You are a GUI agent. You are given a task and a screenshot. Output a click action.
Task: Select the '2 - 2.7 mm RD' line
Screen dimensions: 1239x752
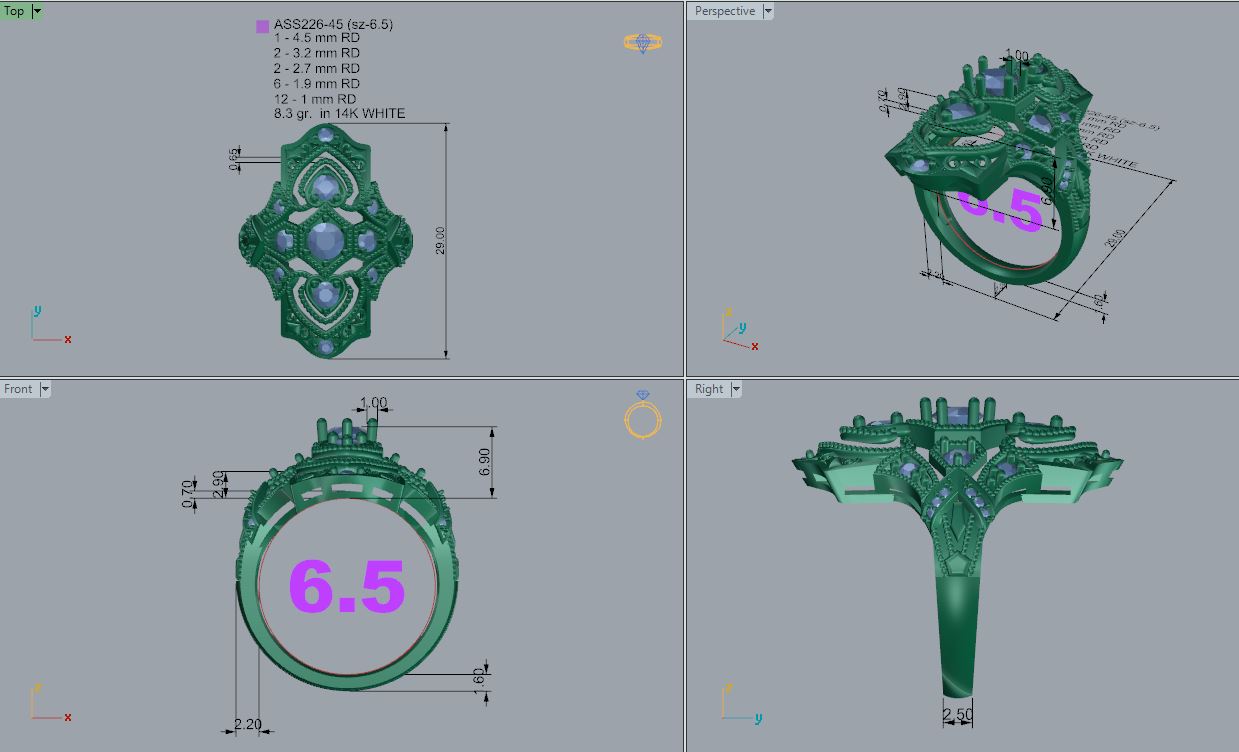(x=316, y=68)
